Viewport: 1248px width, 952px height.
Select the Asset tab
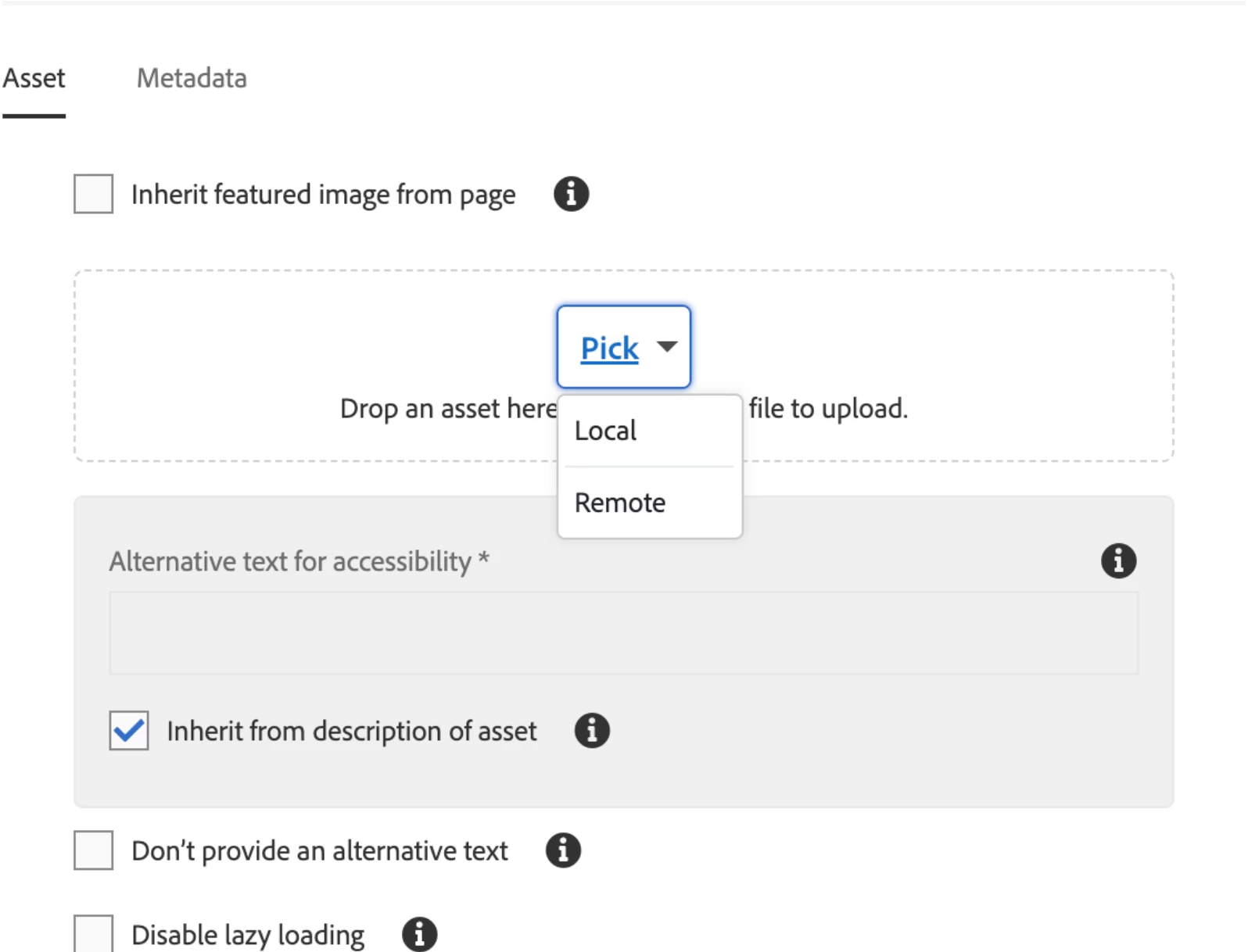pos(34,78)
